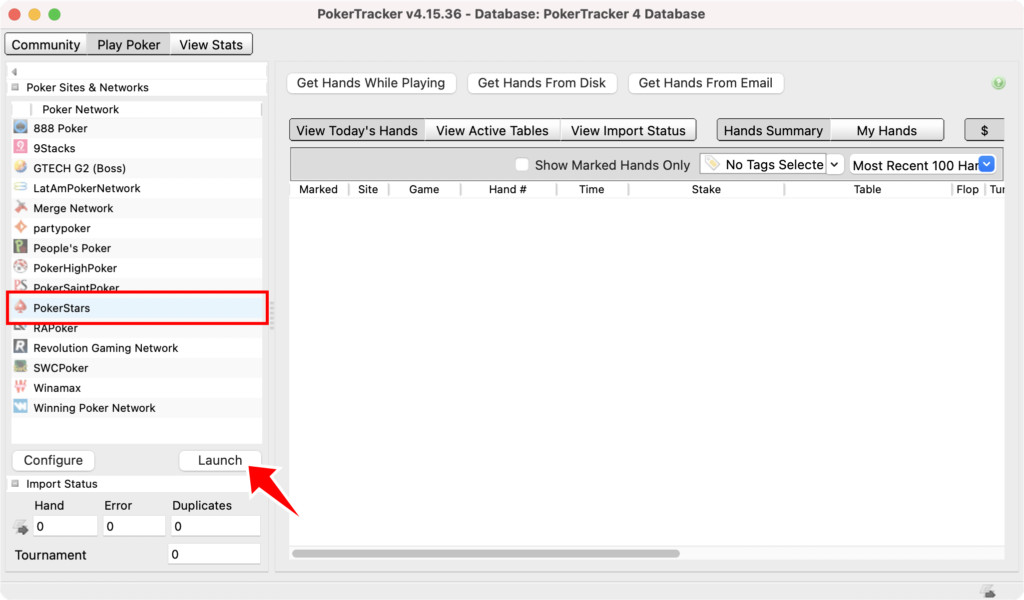Click Get Hands From Email button
The width and height of the screenshot is (1024, 600).
pyautogui.click(x=705, y=83)
